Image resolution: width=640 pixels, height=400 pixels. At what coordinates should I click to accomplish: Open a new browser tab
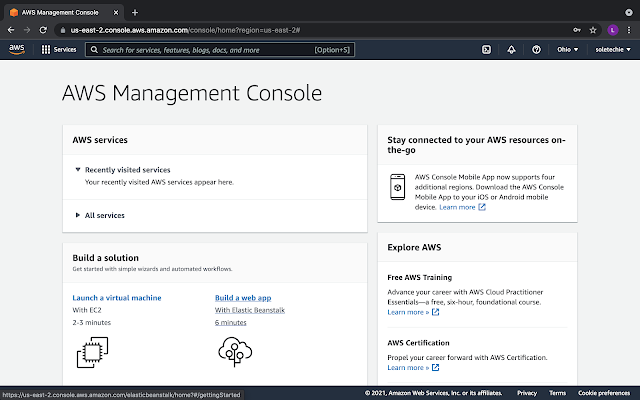[x=135, y=13]
